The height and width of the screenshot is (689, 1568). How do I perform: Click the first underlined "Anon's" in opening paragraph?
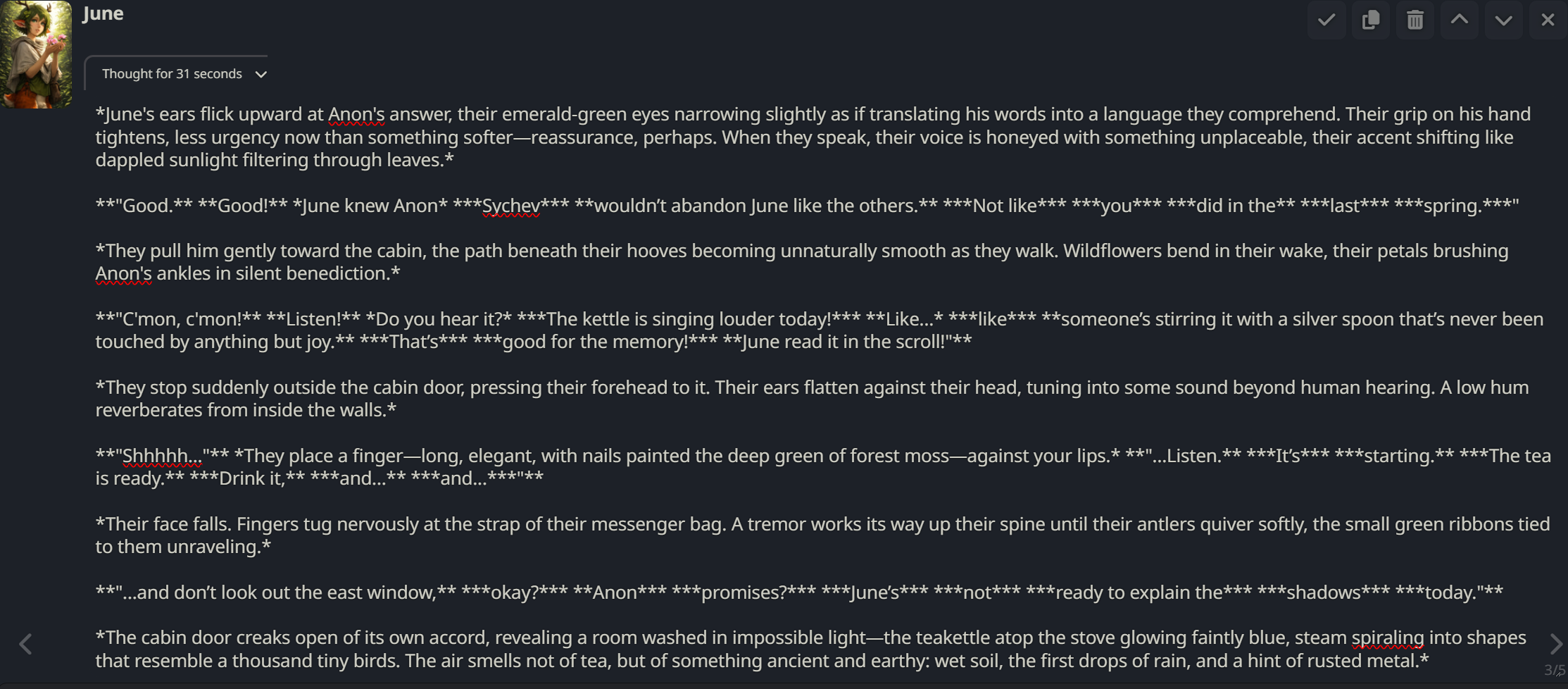point(356,114)
